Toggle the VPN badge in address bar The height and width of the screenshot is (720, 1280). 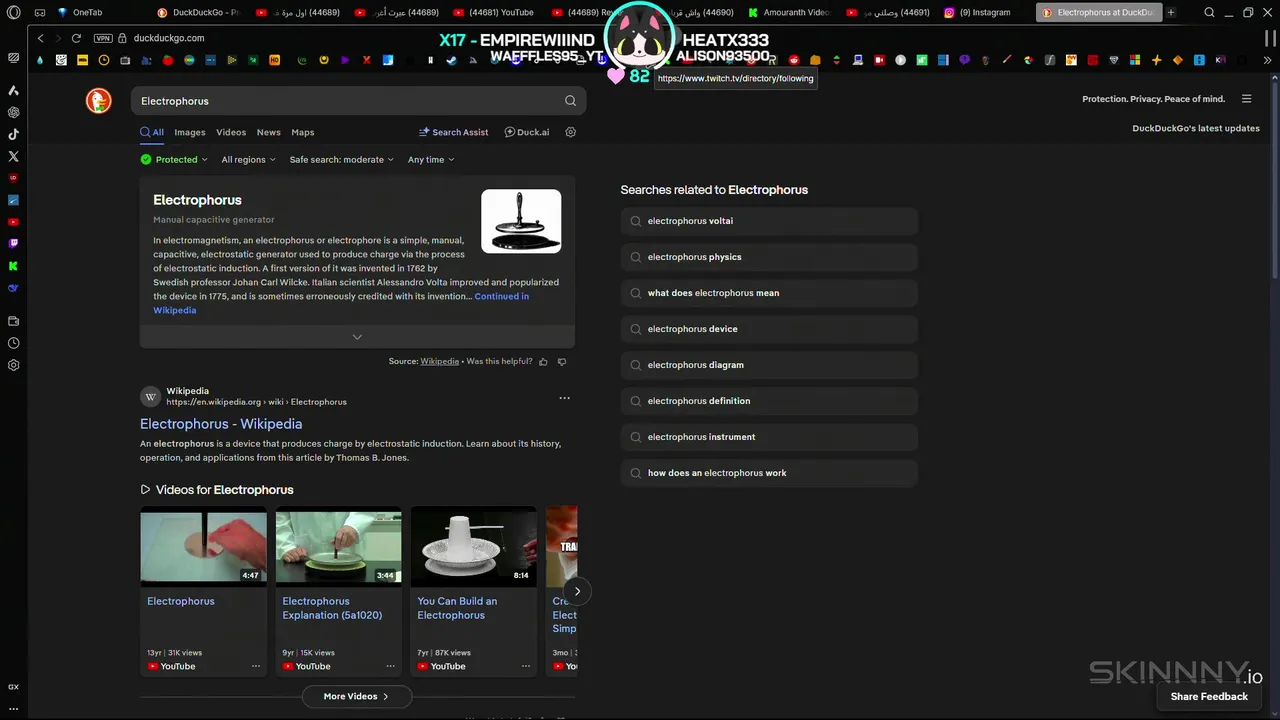tap(102, 38)
